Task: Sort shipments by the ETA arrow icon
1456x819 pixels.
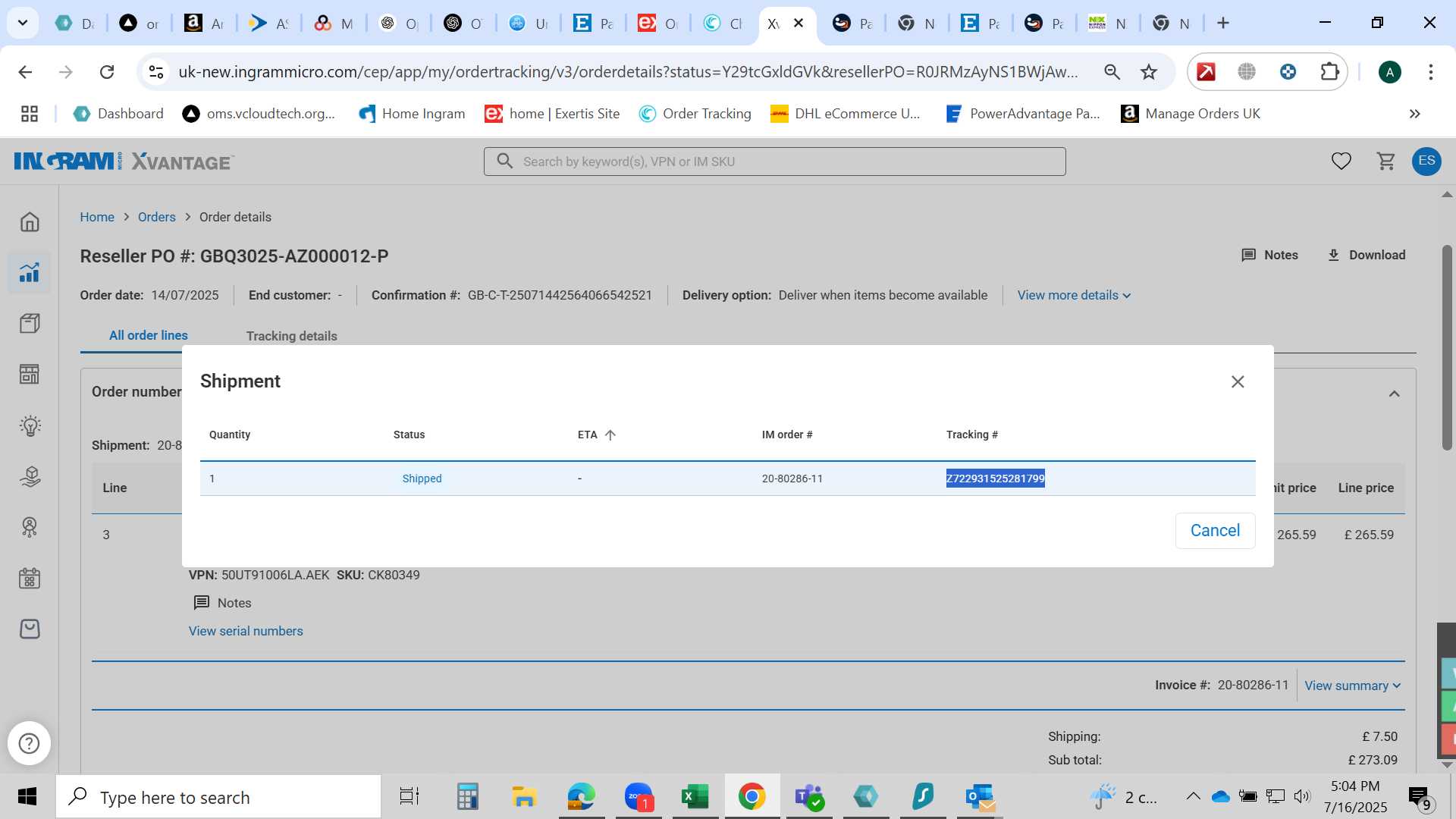Action: point(610,435)
